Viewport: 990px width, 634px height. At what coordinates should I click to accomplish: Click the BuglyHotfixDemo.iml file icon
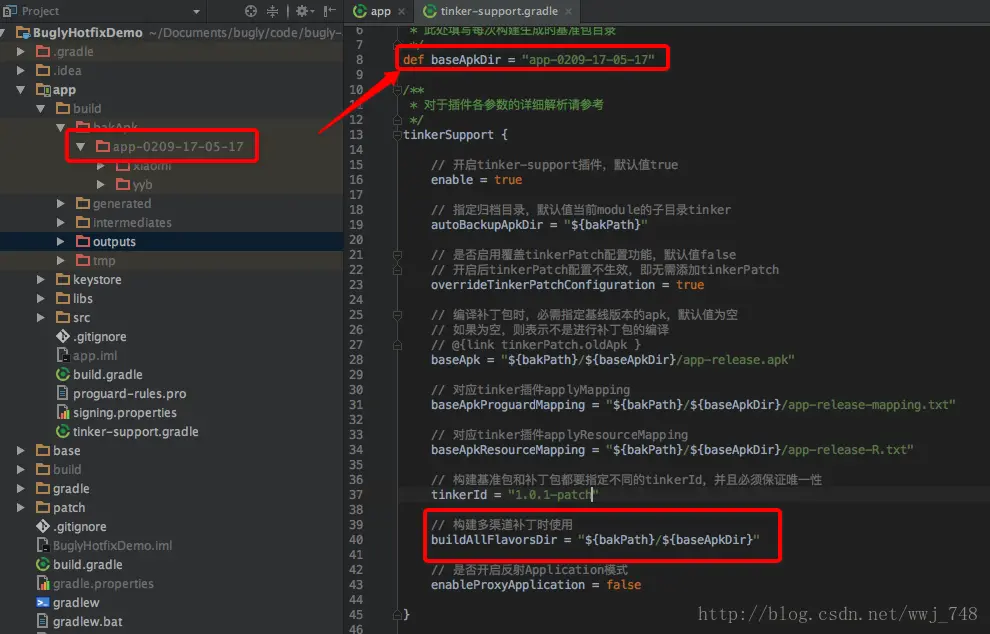(x=43, y=545)
